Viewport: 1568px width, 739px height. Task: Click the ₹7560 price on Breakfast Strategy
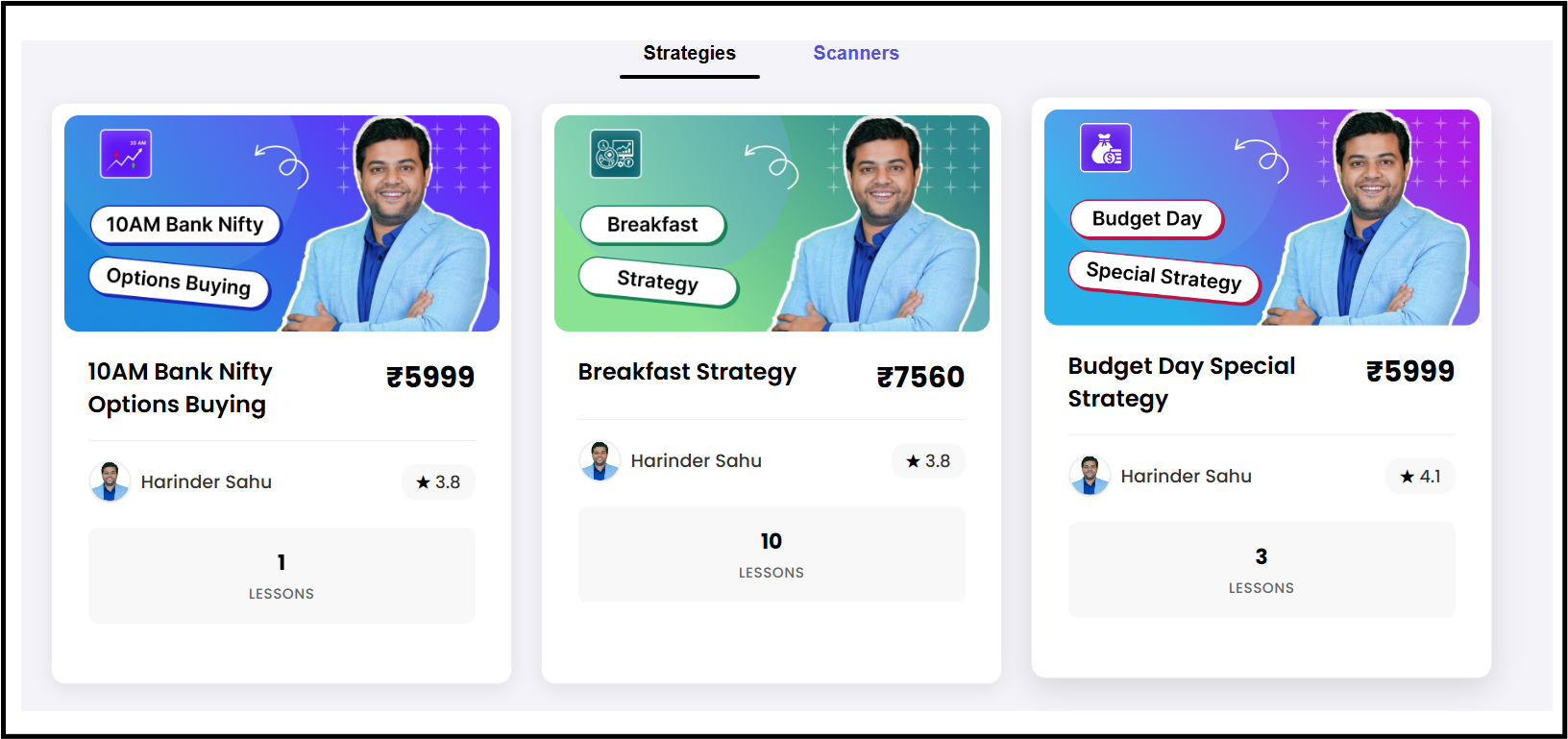click(920, 377)
